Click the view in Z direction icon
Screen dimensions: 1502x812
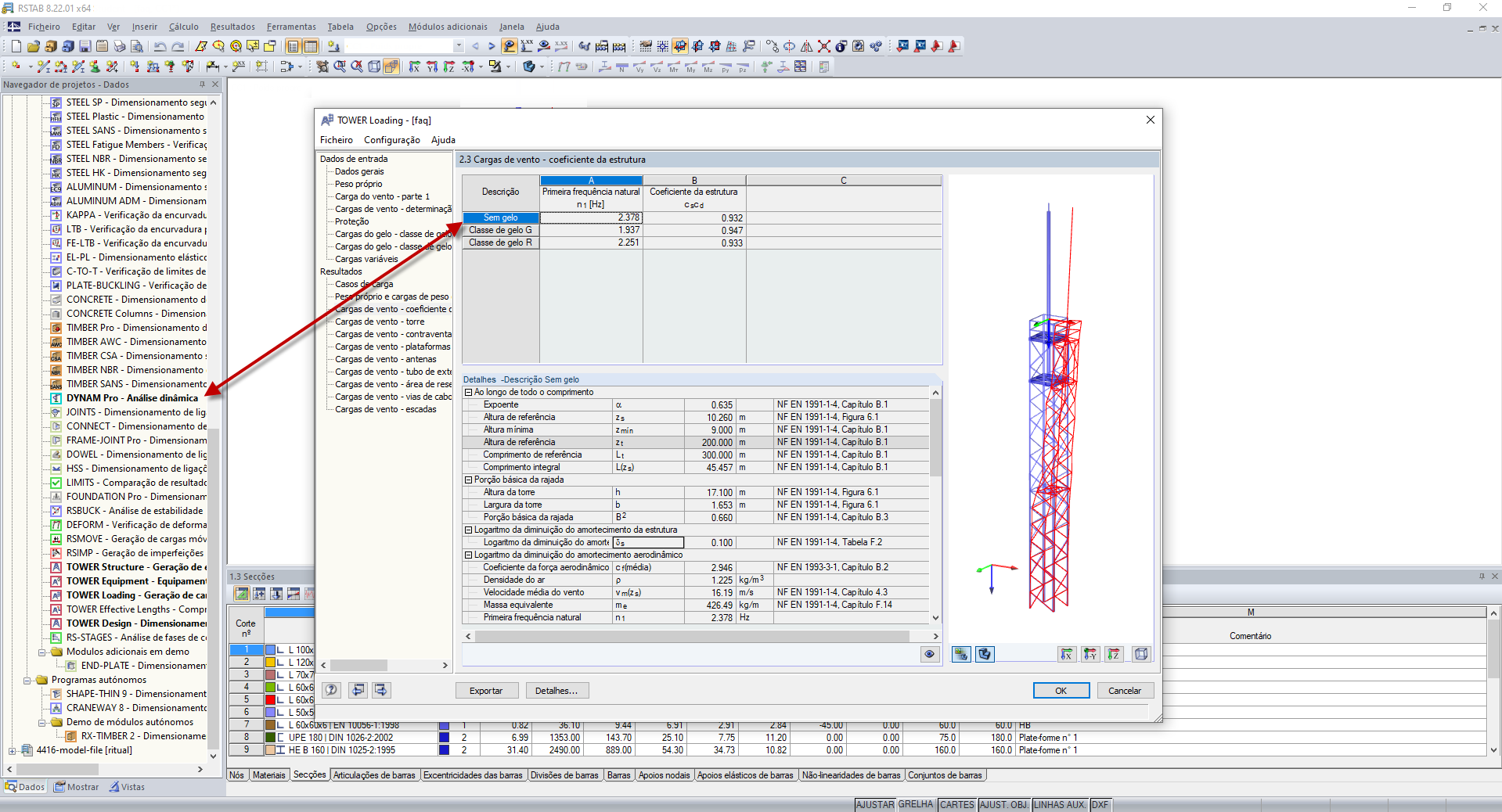tap(1113, 654)
